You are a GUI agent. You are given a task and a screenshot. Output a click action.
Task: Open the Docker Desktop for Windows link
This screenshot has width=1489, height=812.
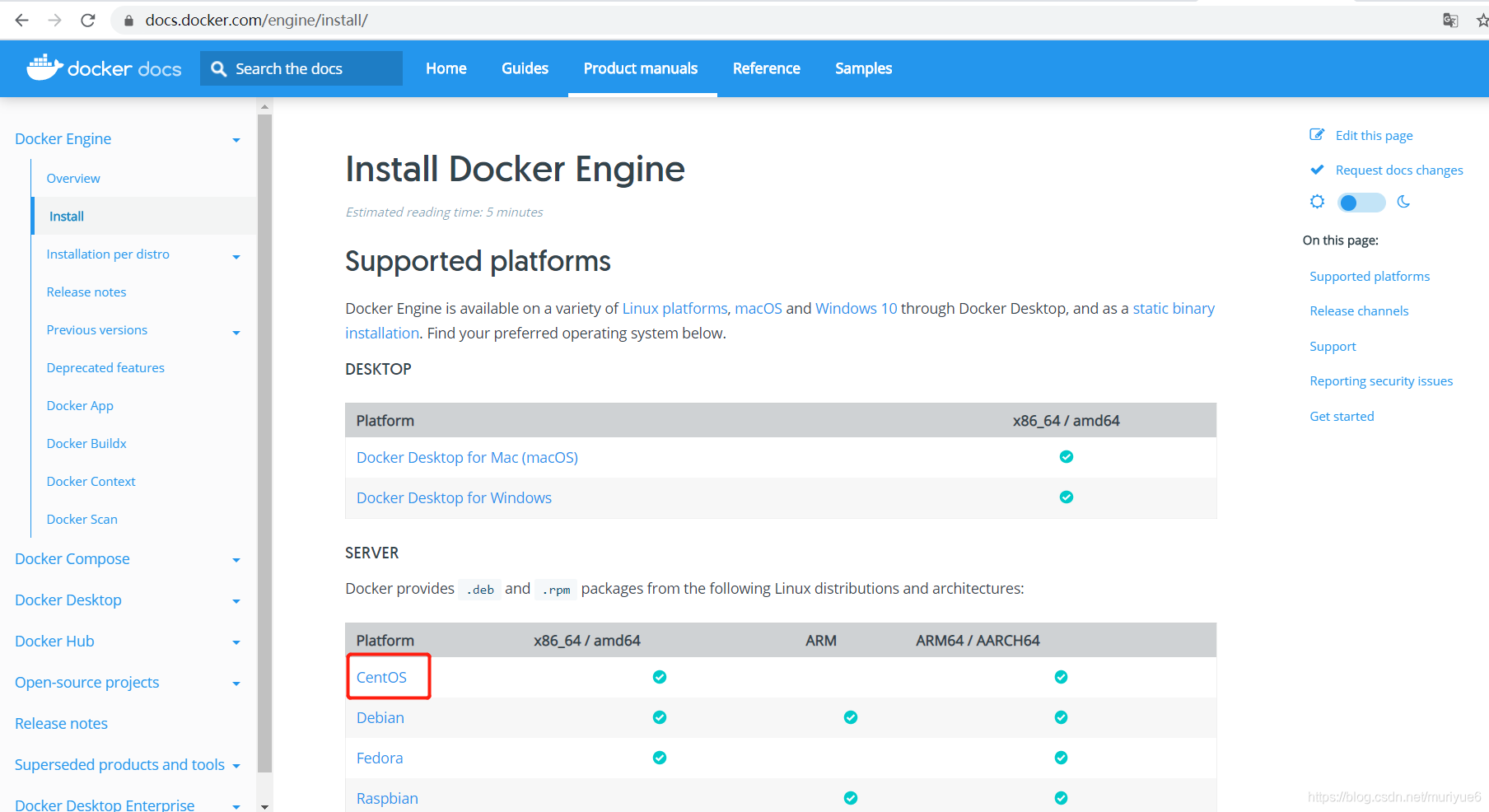point(454,497)
